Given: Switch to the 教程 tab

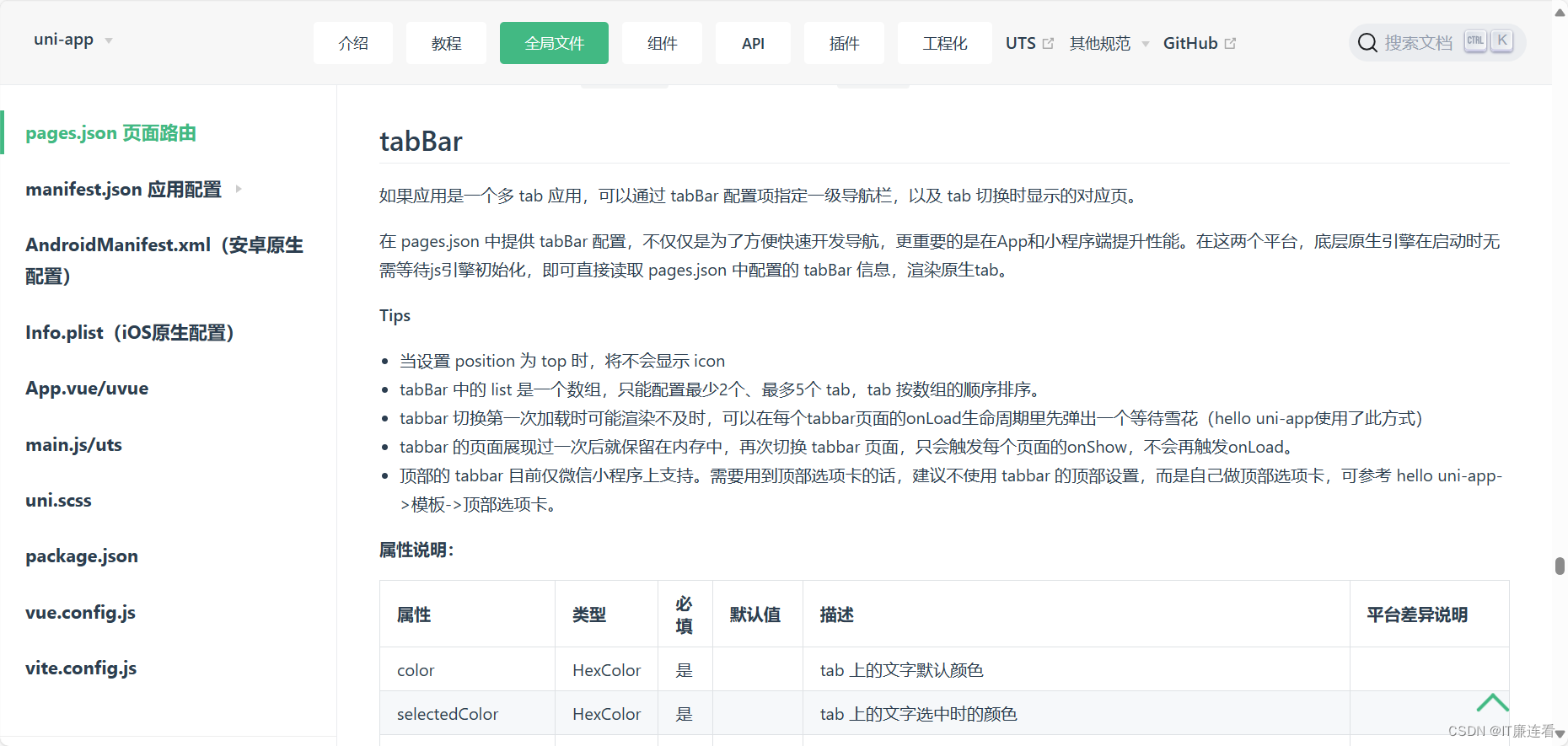Looking at the screenshot, I should point(446,43).
